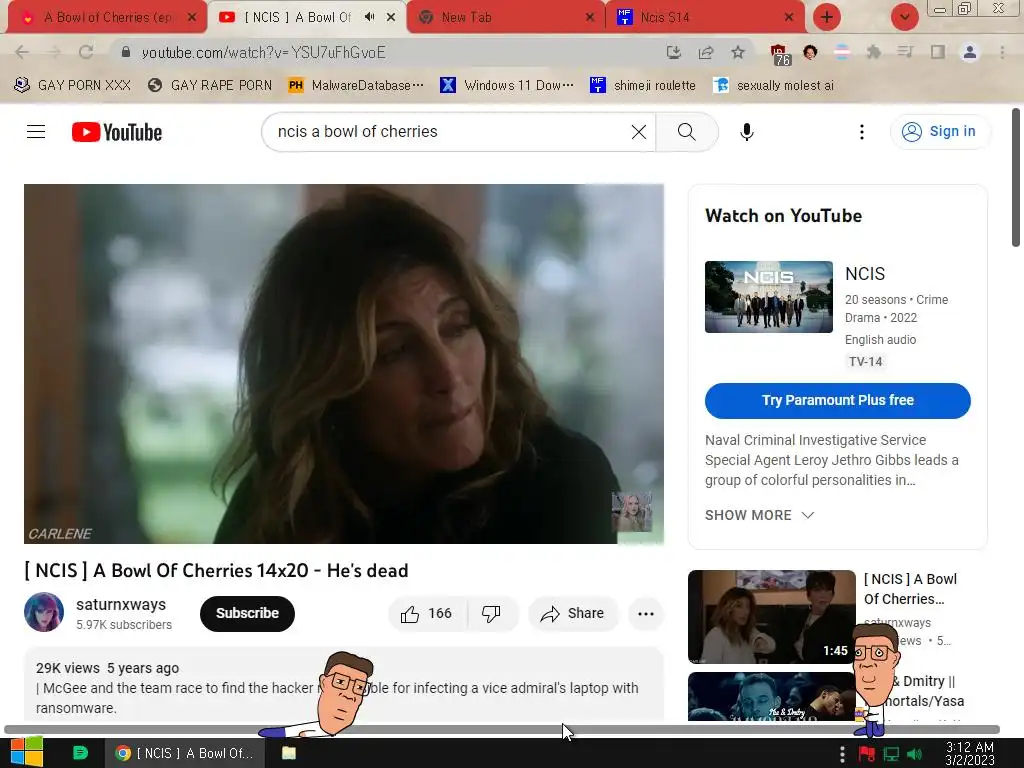Open Windows 11 Dow bookmark
Screen dimensions: 1024x768
tap(507, 86)
